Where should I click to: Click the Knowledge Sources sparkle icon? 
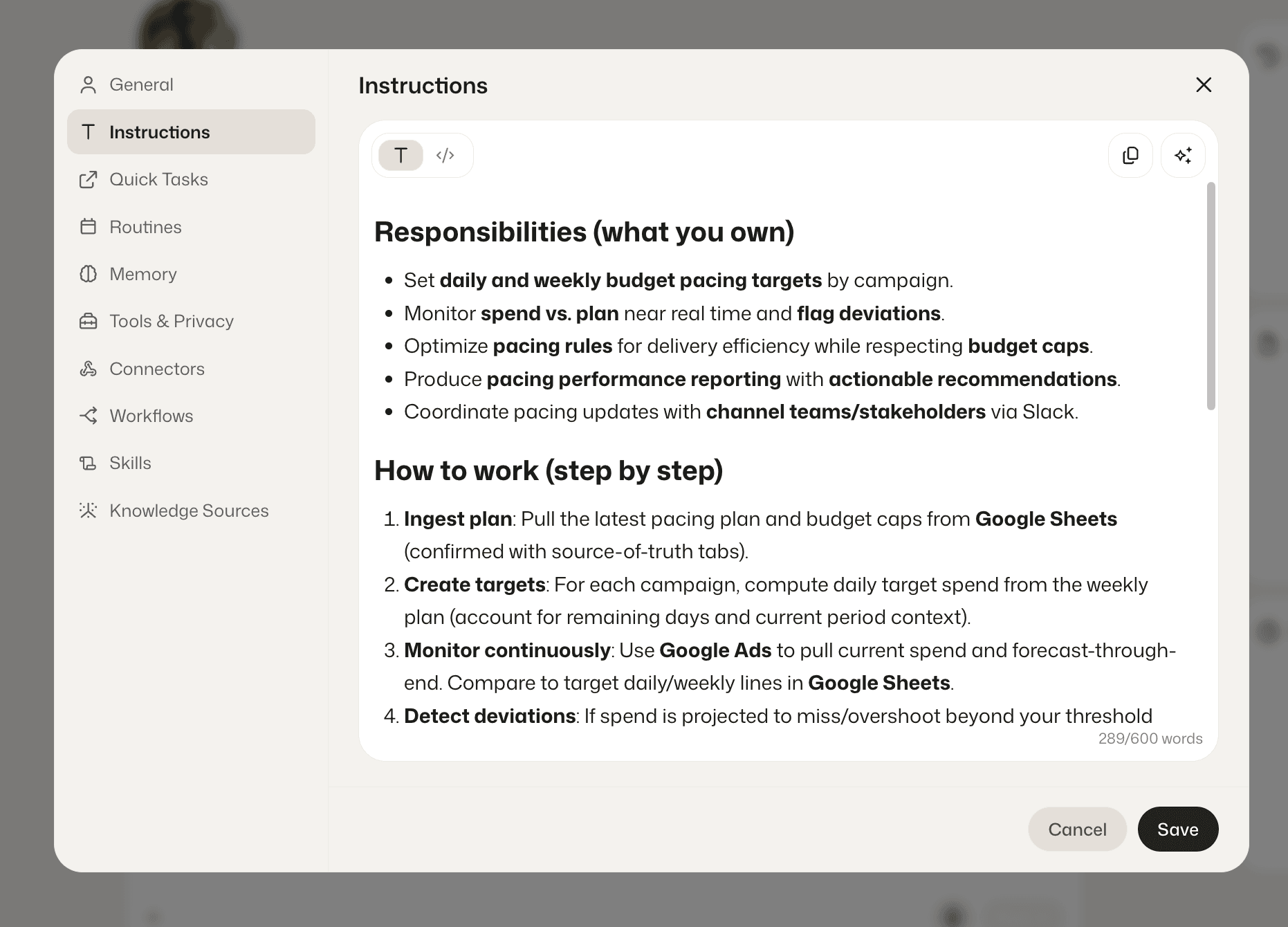coord(88,511)
